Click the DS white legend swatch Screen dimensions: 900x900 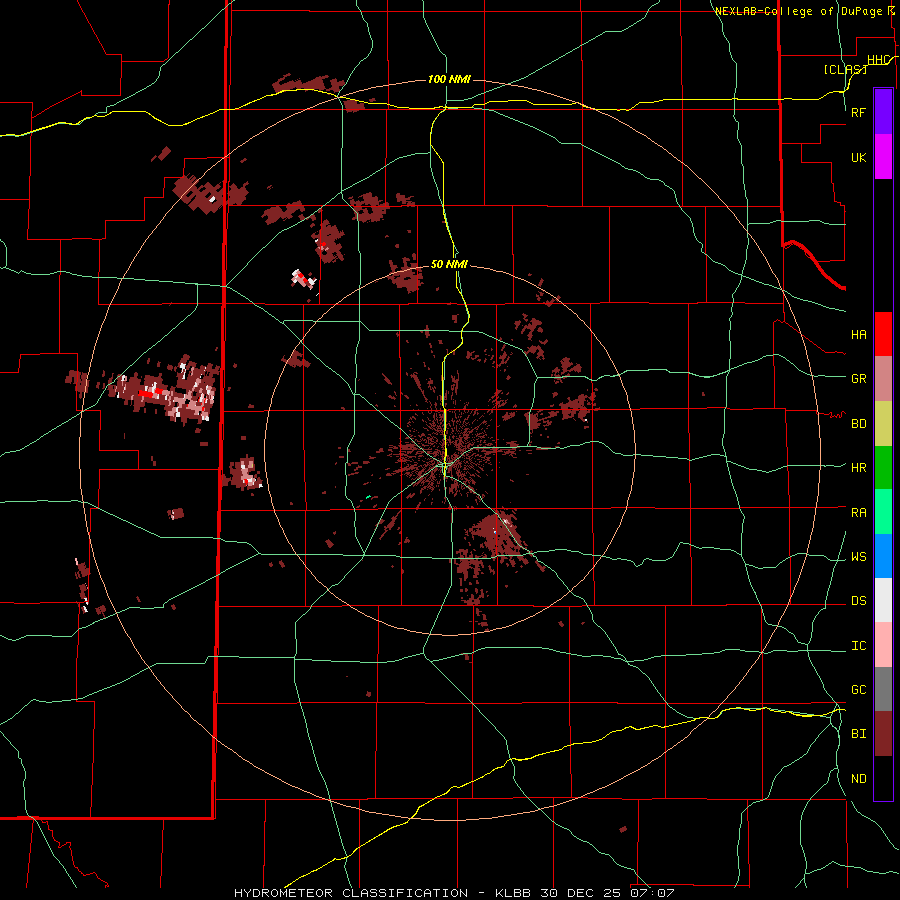coord(883,600)
